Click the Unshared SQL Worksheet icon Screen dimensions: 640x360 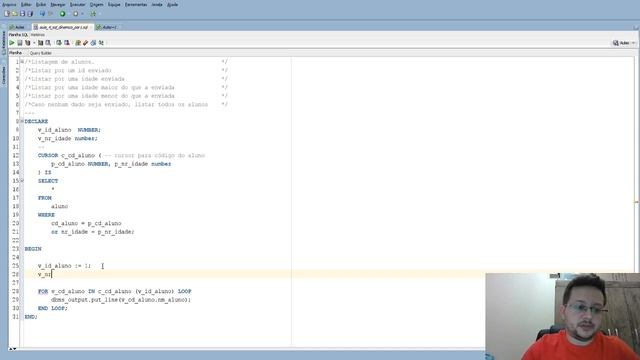(78, 43)
